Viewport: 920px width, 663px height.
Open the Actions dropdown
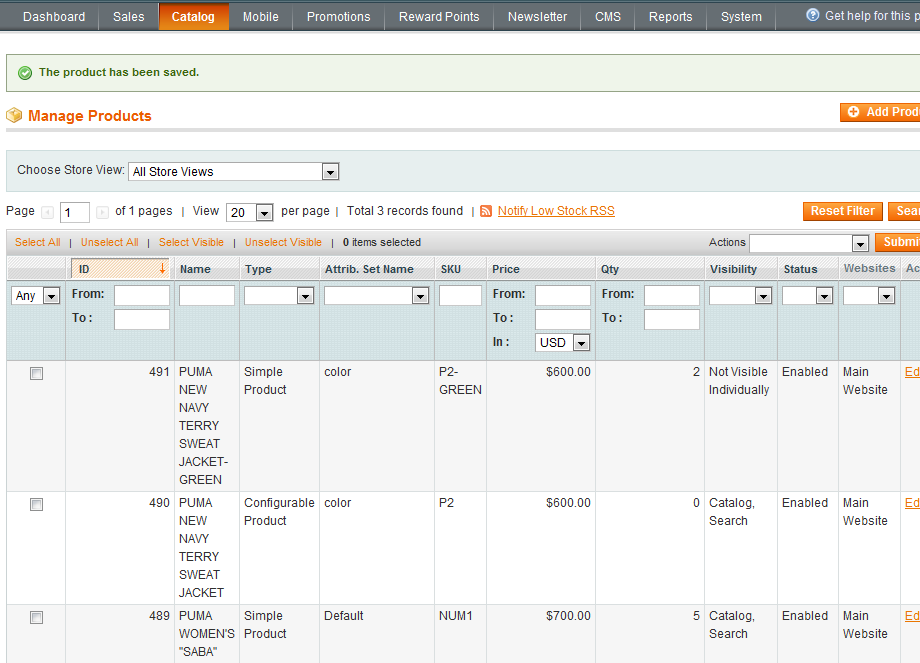click(x=809, y=243)
